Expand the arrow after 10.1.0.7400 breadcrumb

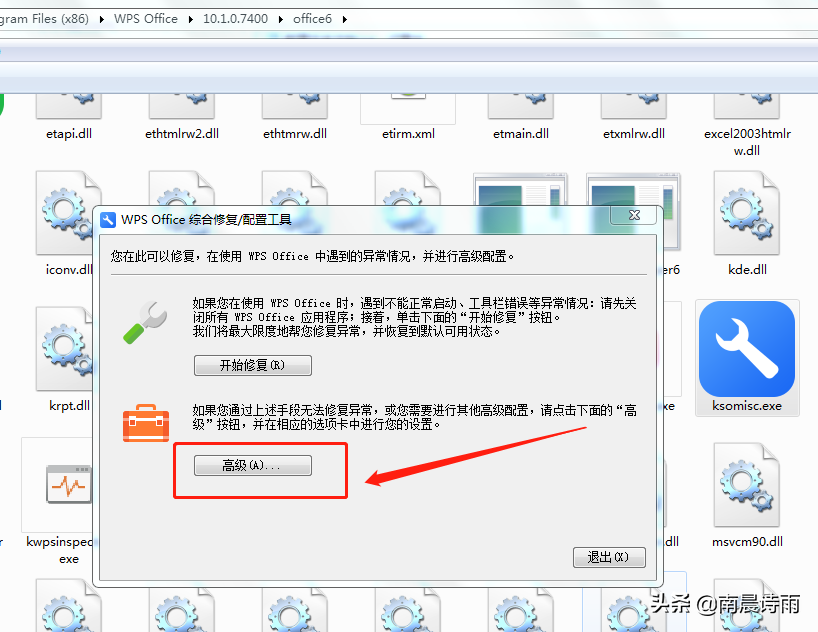click(281, 19)
